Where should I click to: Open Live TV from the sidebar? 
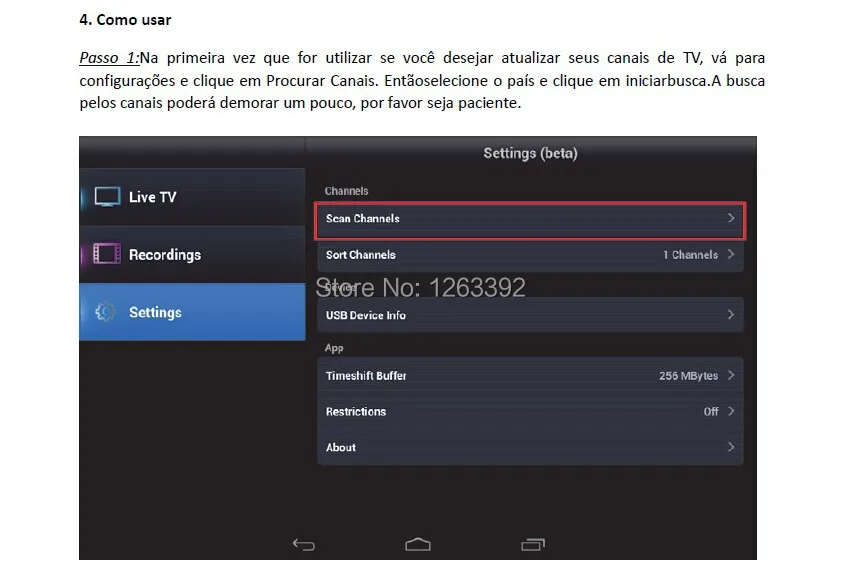(193, 197)
